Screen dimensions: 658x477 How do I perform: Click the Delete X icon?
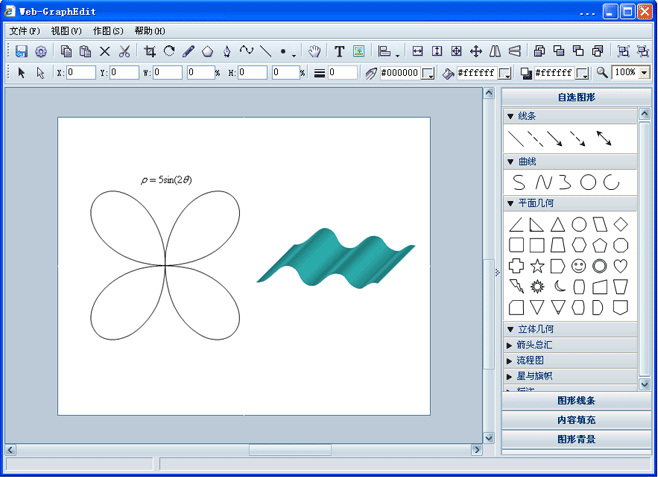tap(104, 52)
